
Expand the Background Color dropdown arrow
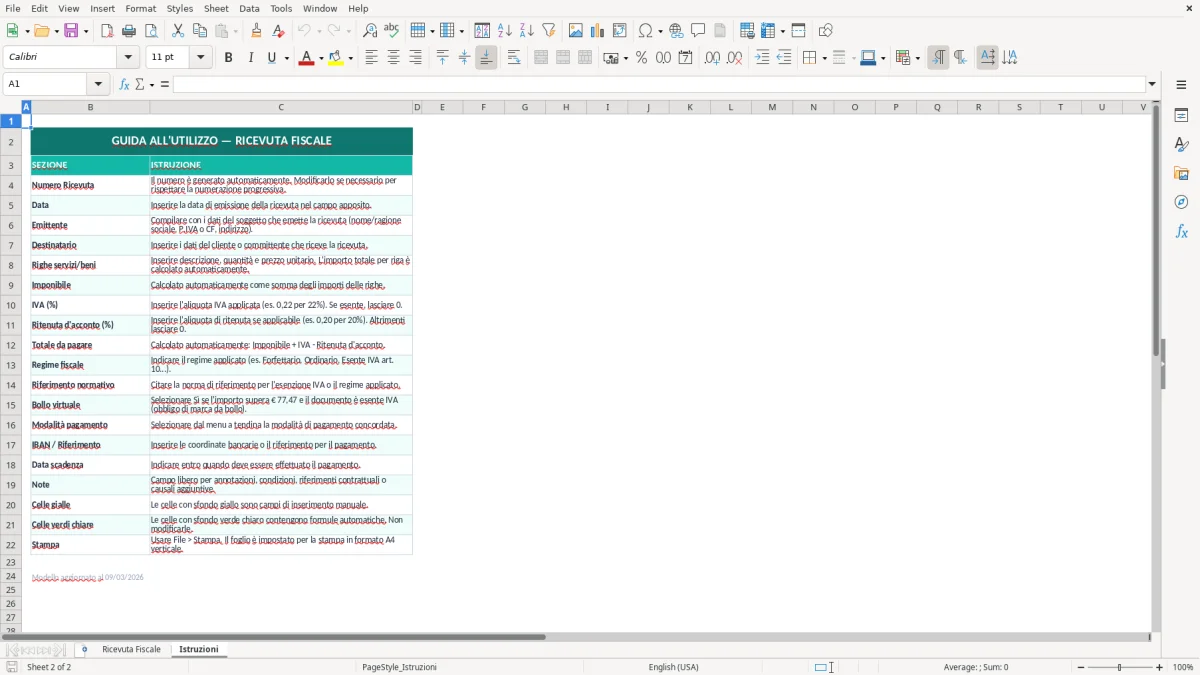pos(350,58)
